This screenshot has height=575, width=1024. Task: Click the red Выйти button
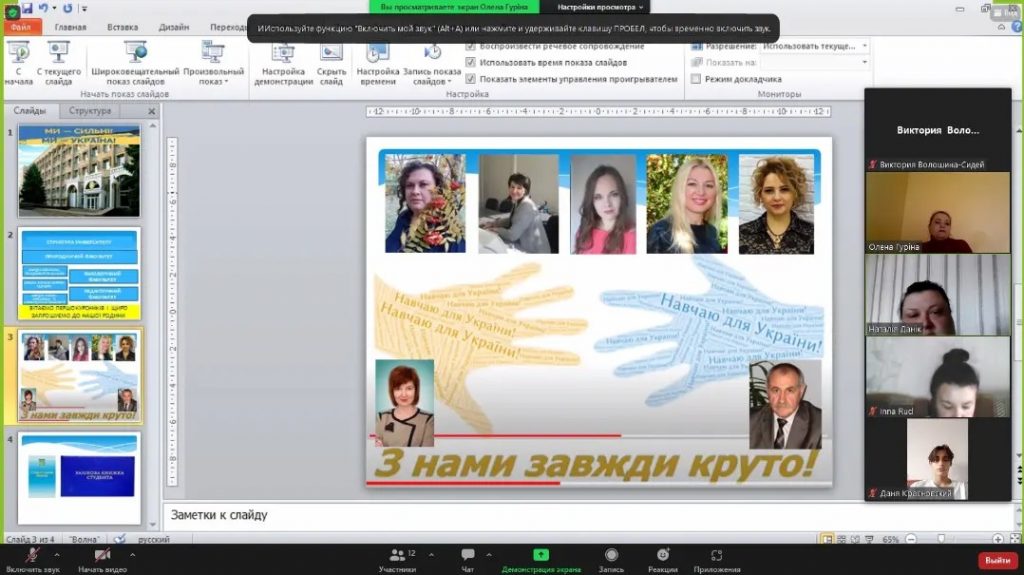997,560
